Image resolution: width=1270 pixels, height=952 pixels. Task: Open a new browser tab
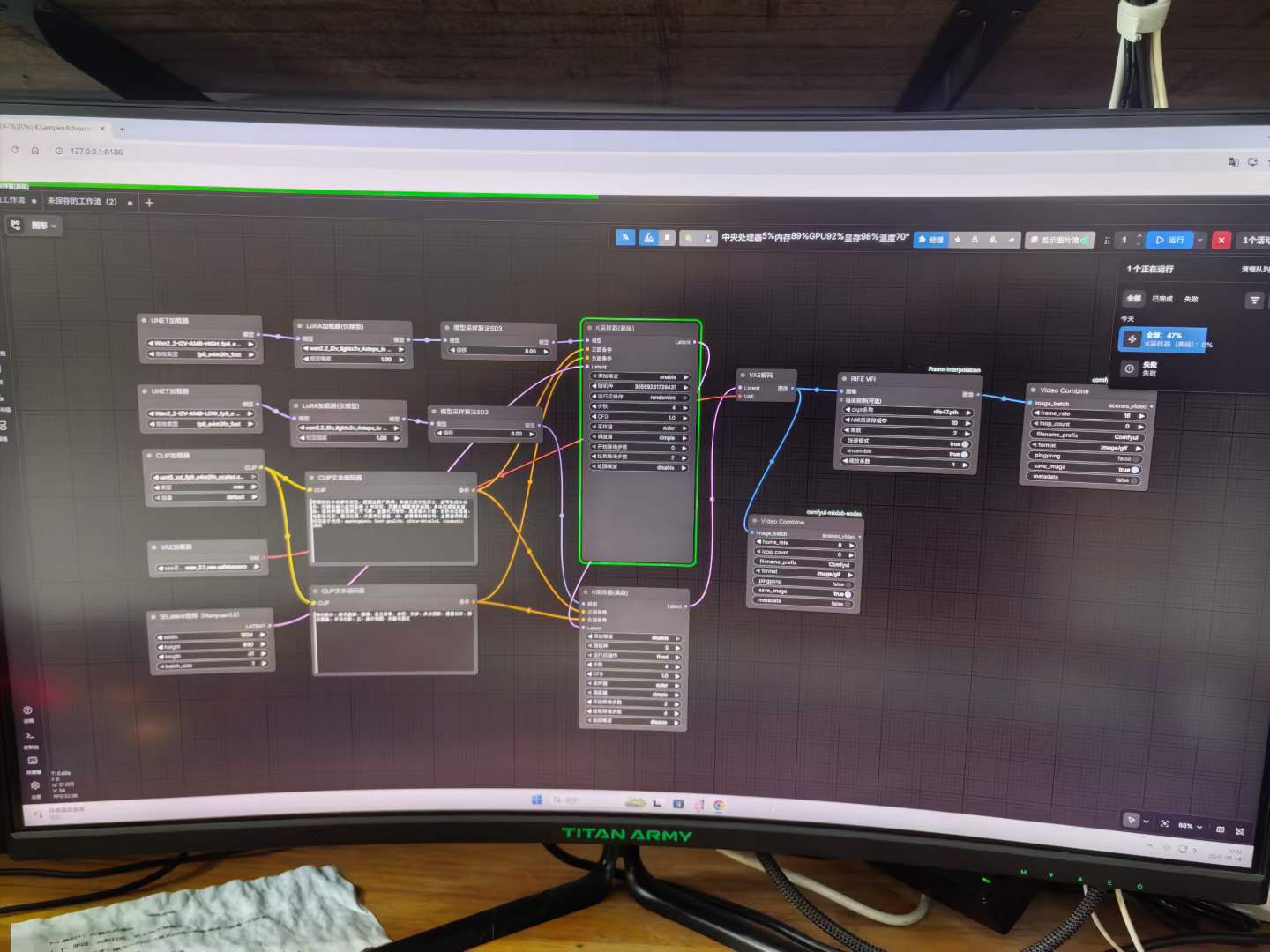[x=123, y=130]
